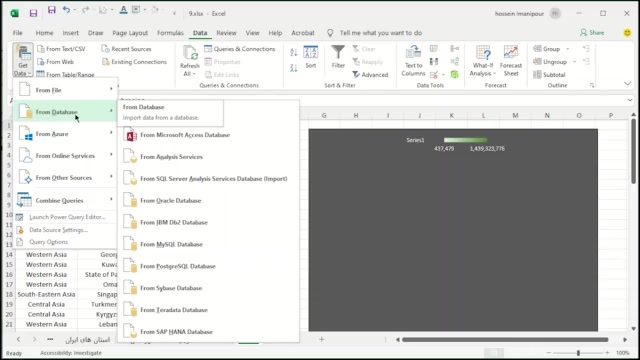This screenshot has height=360, width=640.
Task: Expand Combine Queries submenu
Action: tap(66, 200)
